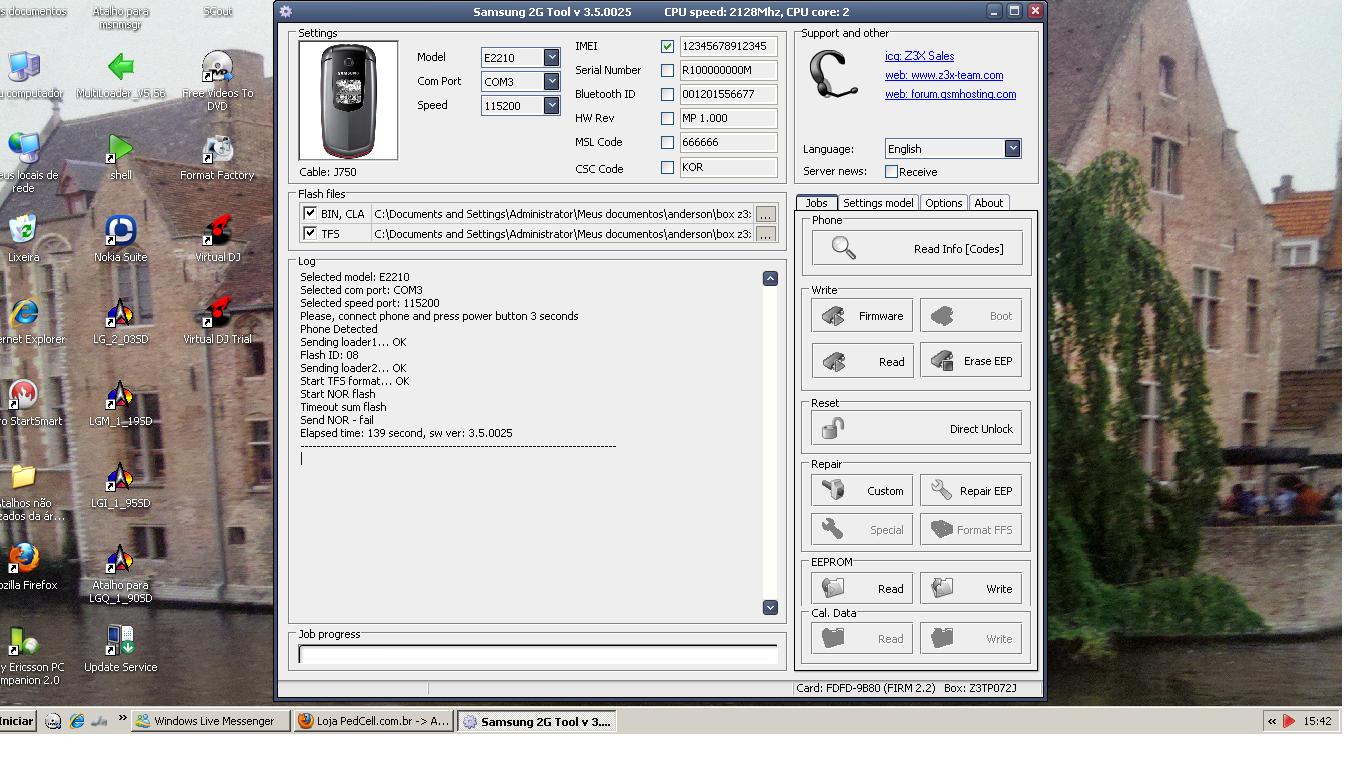Open www.z3x-team.com web link
The height and width of the screenshot is (768, 1366).
pyautogui.click(x=944, y=75)
